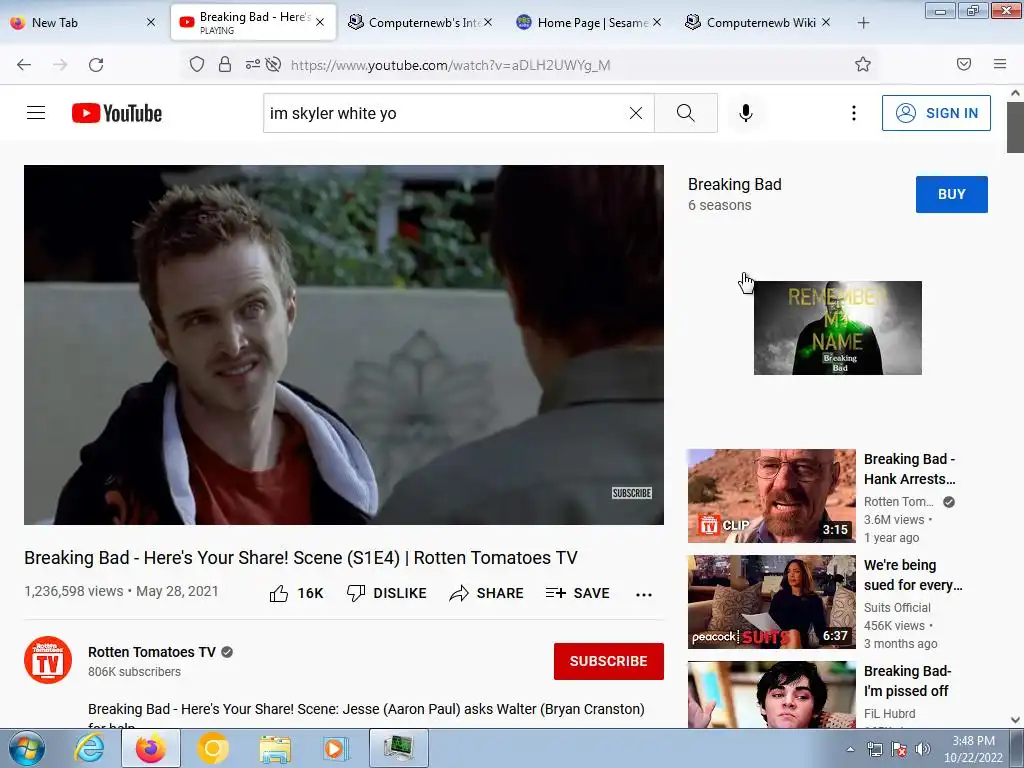
Task: Click scrollbar down arrow
Action: pyautogui.click(x=1015, y=720)
